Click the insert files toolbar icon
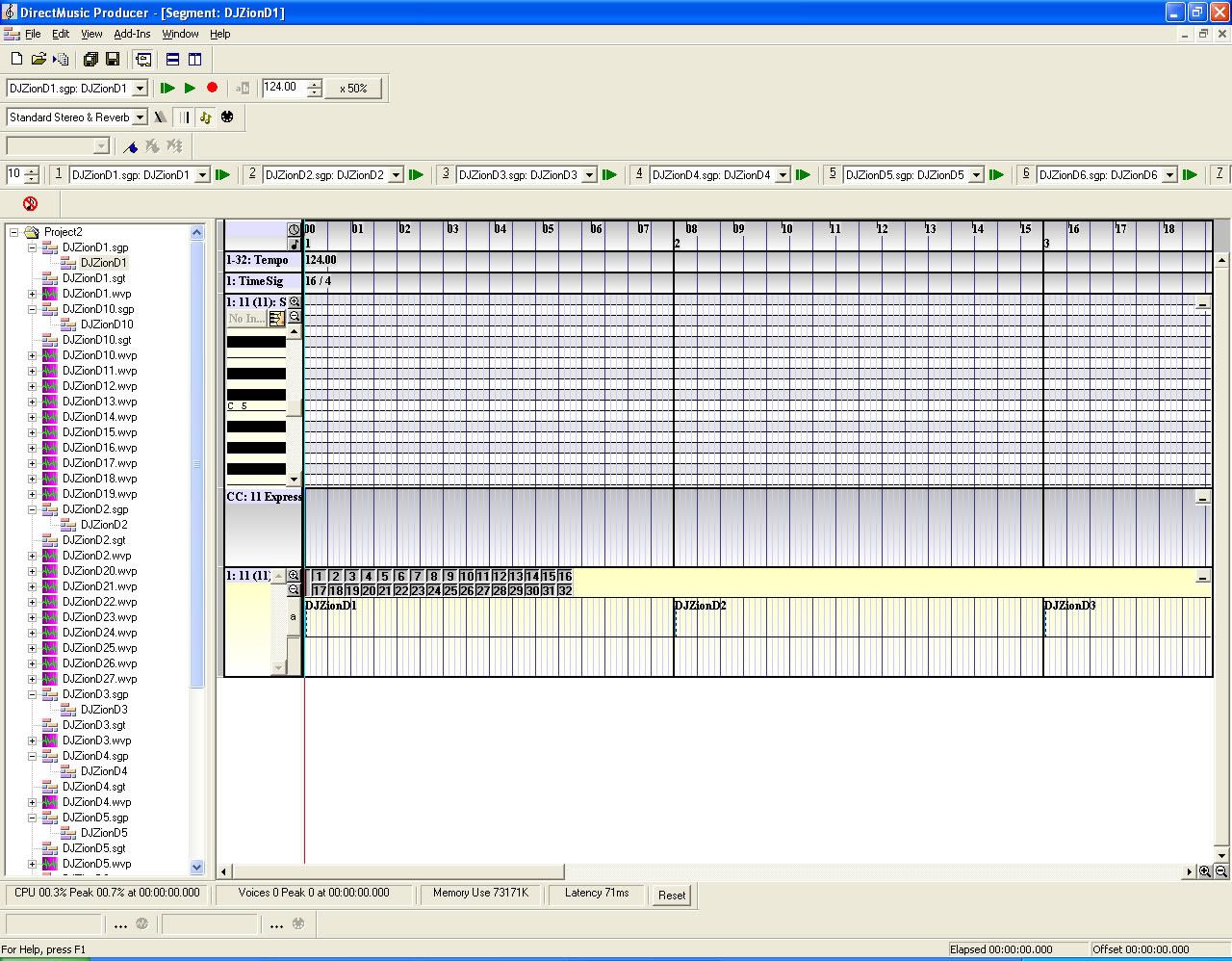The image size is (1232, 961). 61,60
